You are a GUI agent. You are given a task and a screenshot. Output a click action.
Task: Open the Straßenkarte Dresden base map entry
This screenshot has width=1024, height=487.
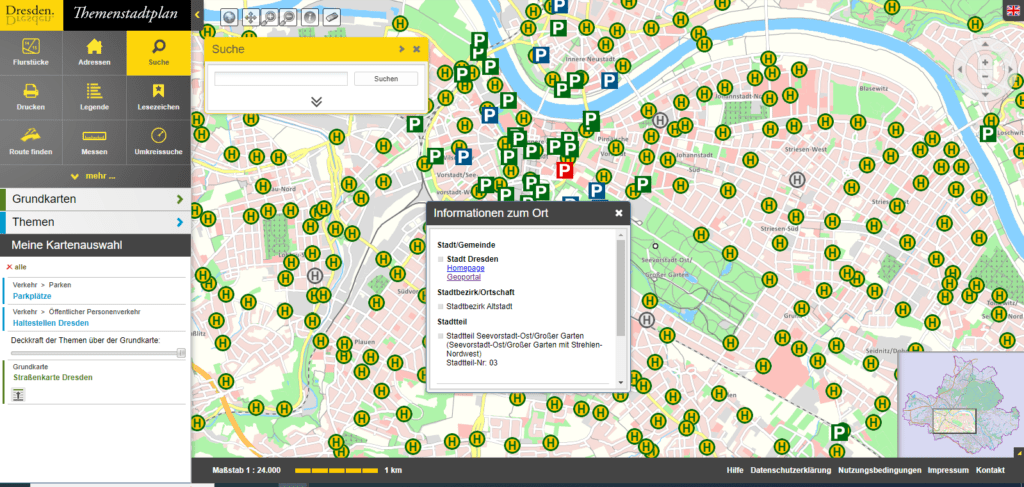pos(53,377)
